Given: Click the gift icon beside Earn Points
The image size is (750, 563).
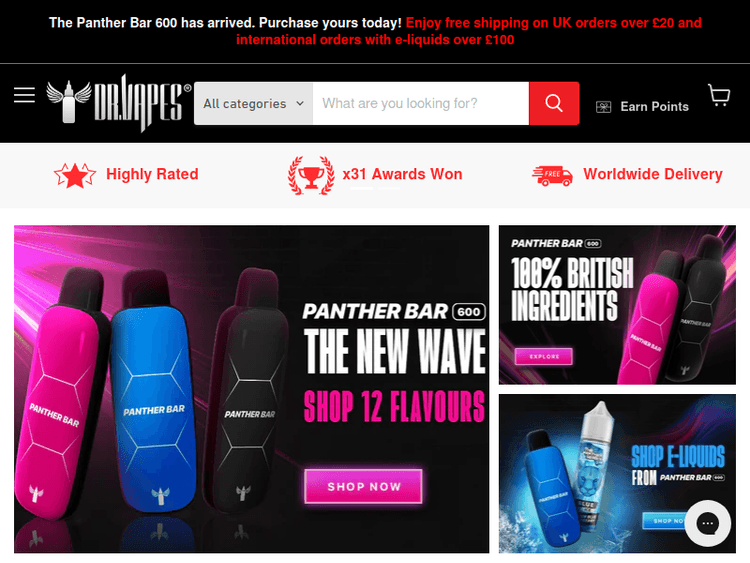Looking at the screenshot, I should click(x=604, y=107).
